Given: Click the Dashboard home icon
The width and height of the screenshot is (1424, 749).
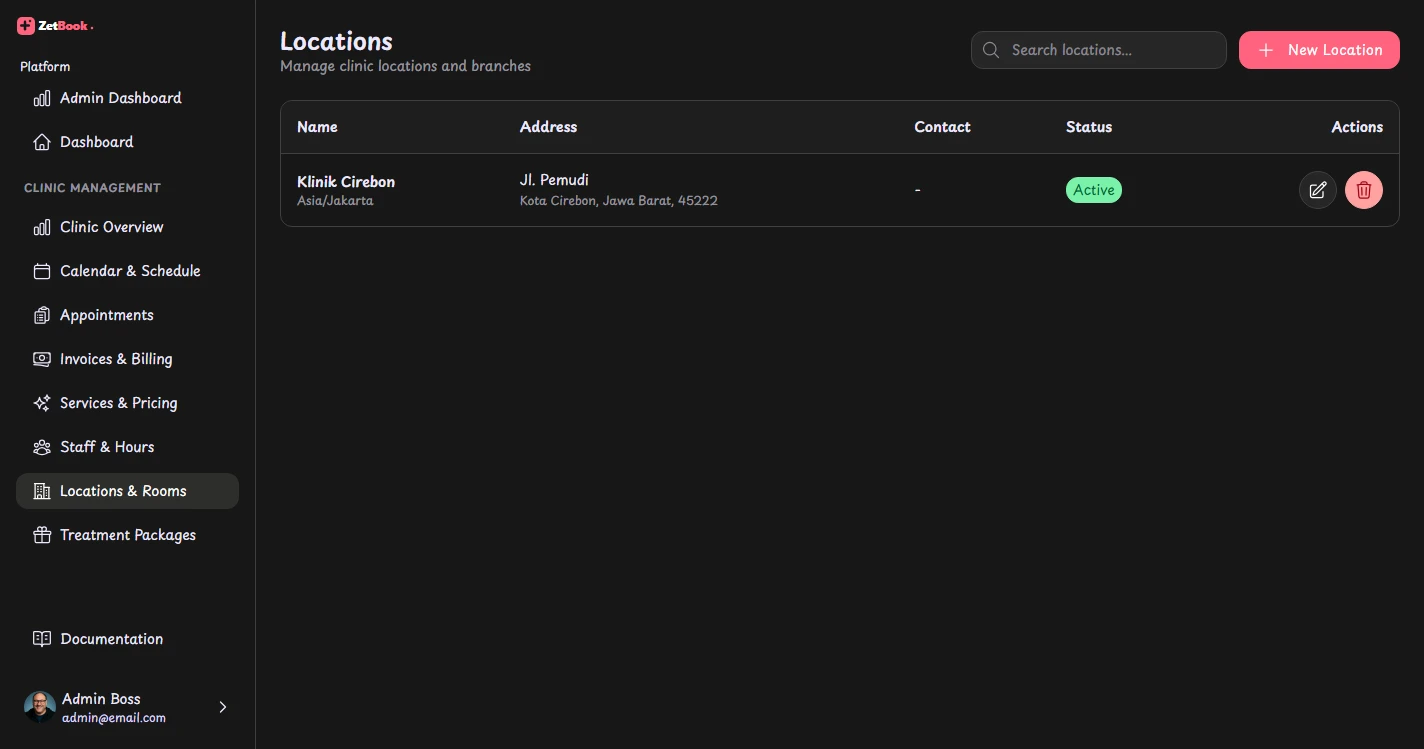Looking at the screenshot, I should click(x=42, y=142).
